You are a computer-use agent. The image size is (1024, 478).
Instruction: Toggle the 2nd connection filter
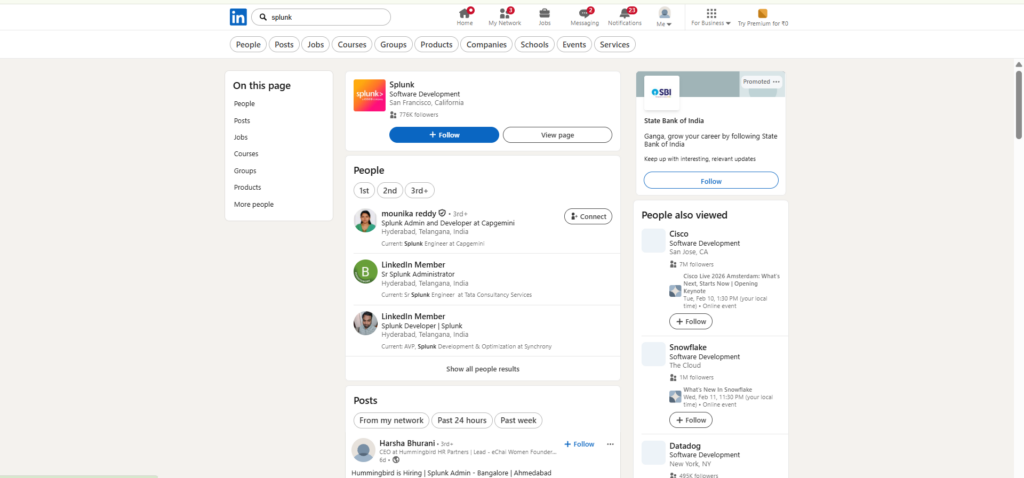tap(390, 190)
